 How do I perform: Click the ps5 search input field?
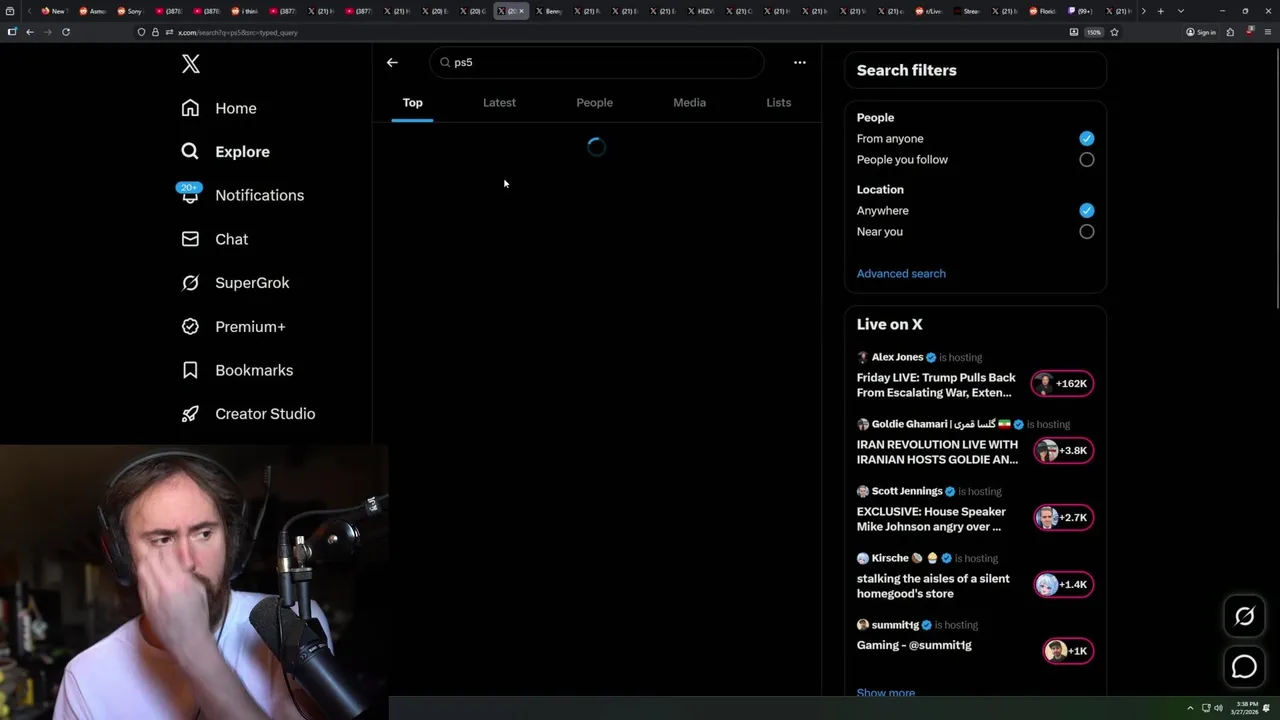[x=597, y=62]
